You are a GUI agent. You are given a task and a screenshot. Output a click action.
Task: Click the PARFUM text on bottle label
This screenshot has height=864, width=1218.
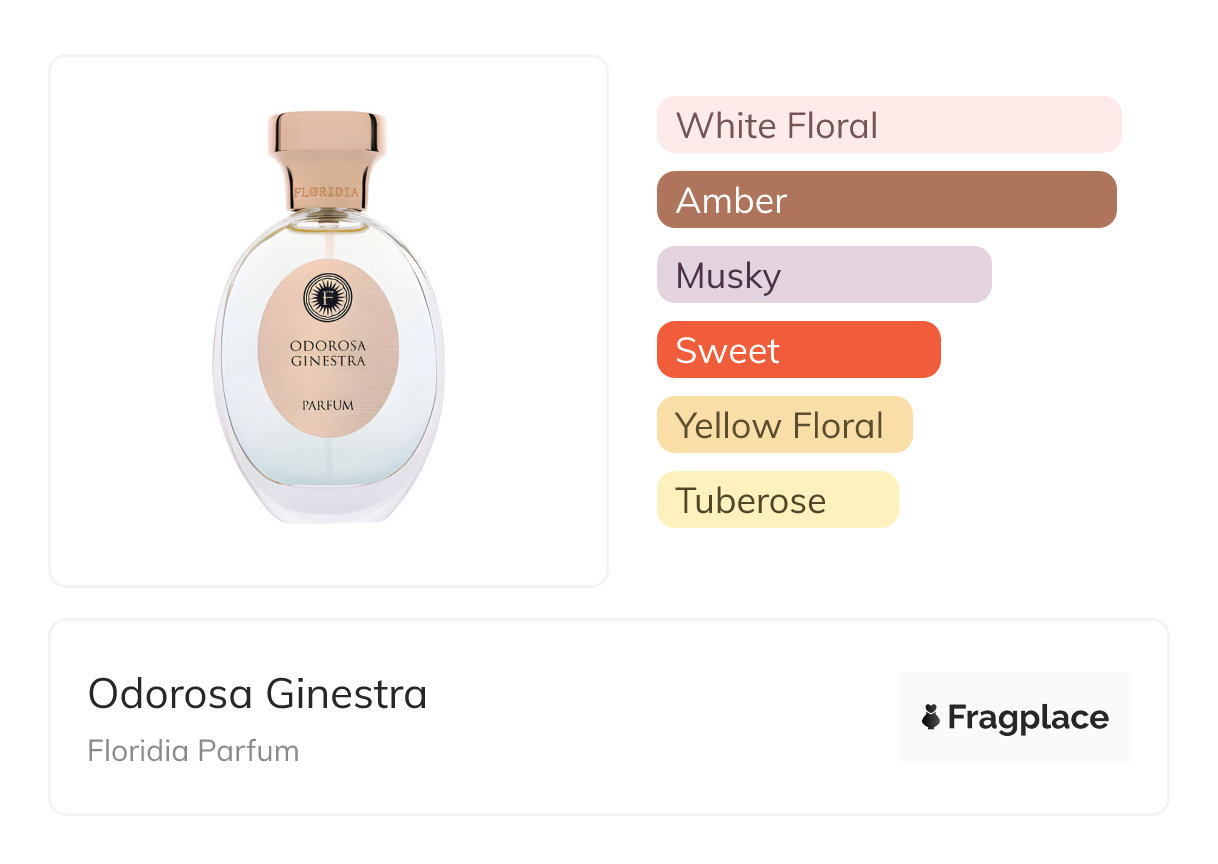(328, 405)
